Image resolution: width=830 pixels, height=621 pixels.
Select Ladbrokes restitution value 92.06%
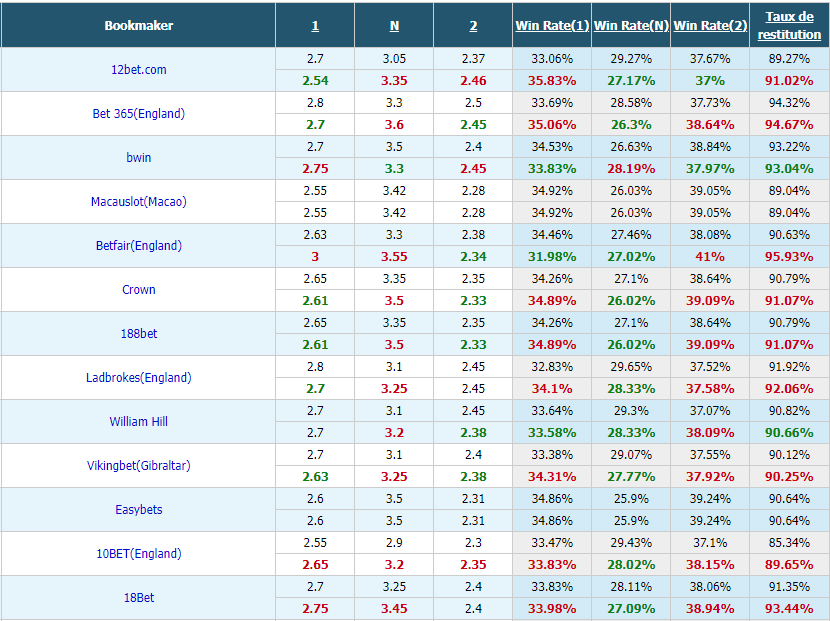point(789,389)
